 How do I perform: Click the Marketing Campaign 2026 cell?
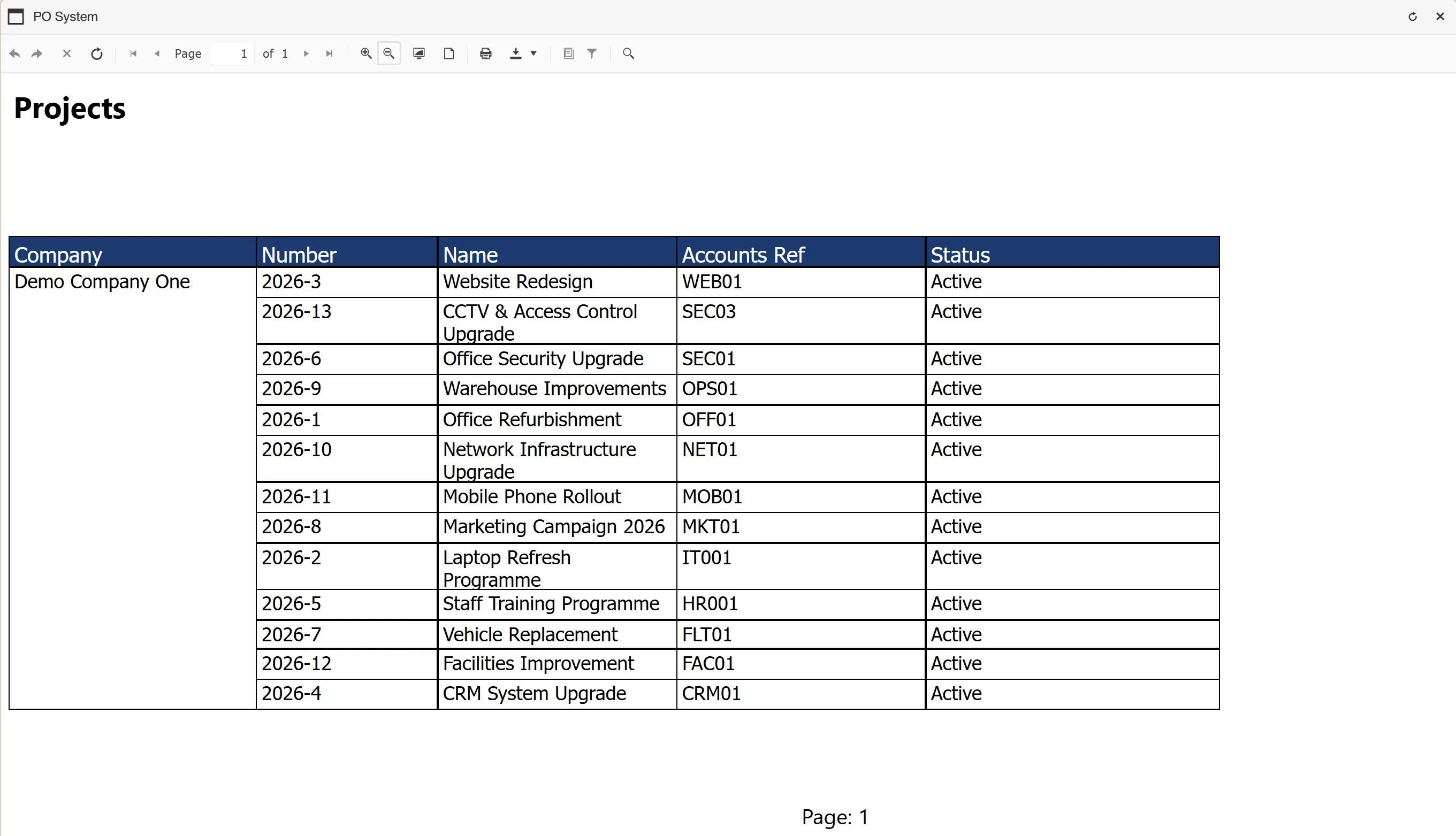tap(557, 527)
